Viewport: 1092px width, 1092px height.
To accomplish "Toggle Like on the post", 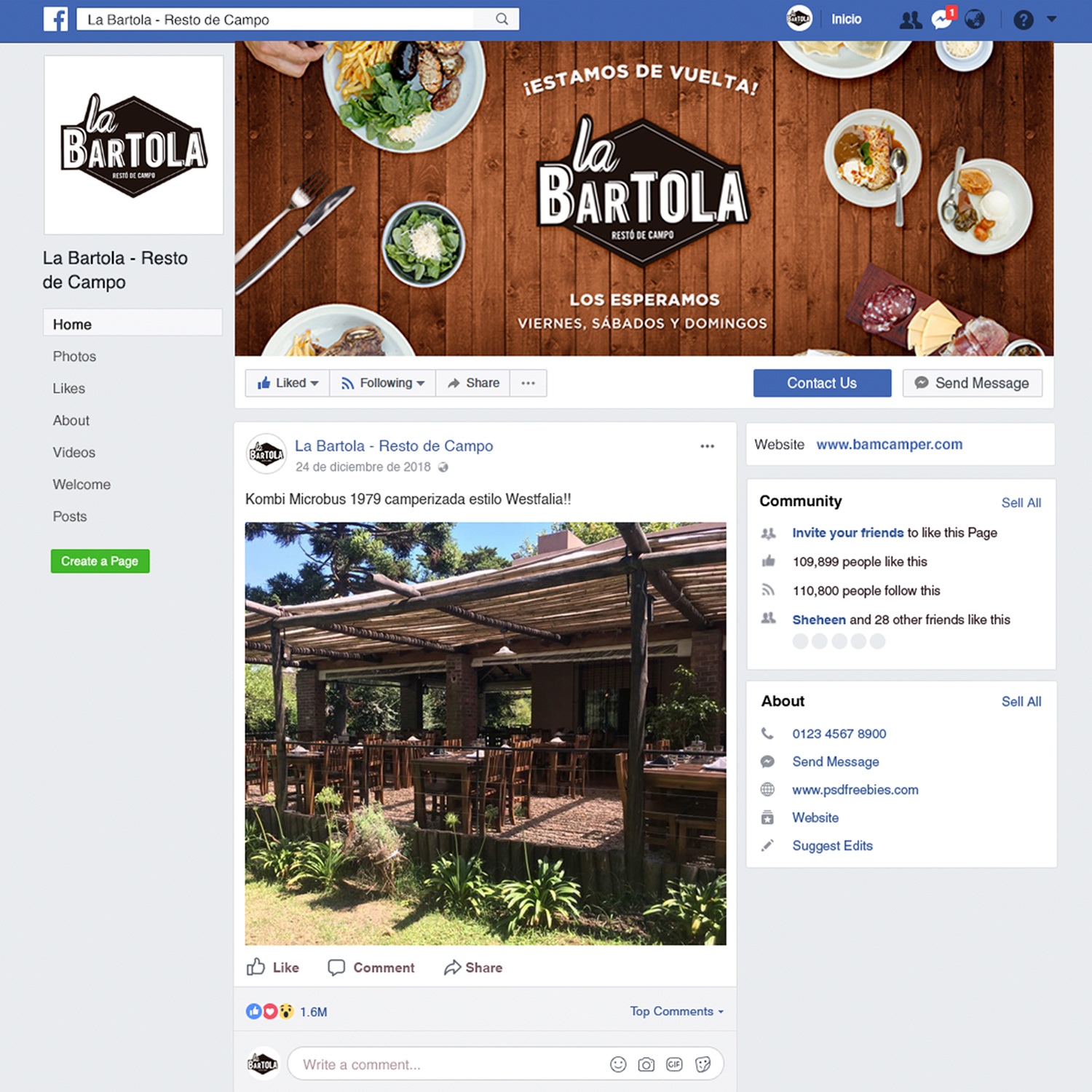I will coord(273,967).
